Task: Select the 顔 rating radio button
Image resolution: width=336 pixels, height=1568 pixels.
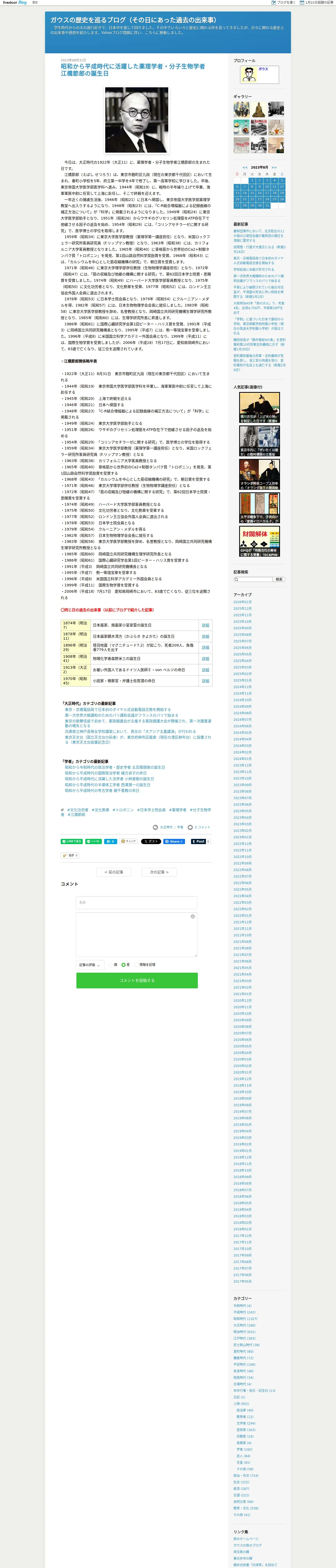Action: click(x=111, y=965)
